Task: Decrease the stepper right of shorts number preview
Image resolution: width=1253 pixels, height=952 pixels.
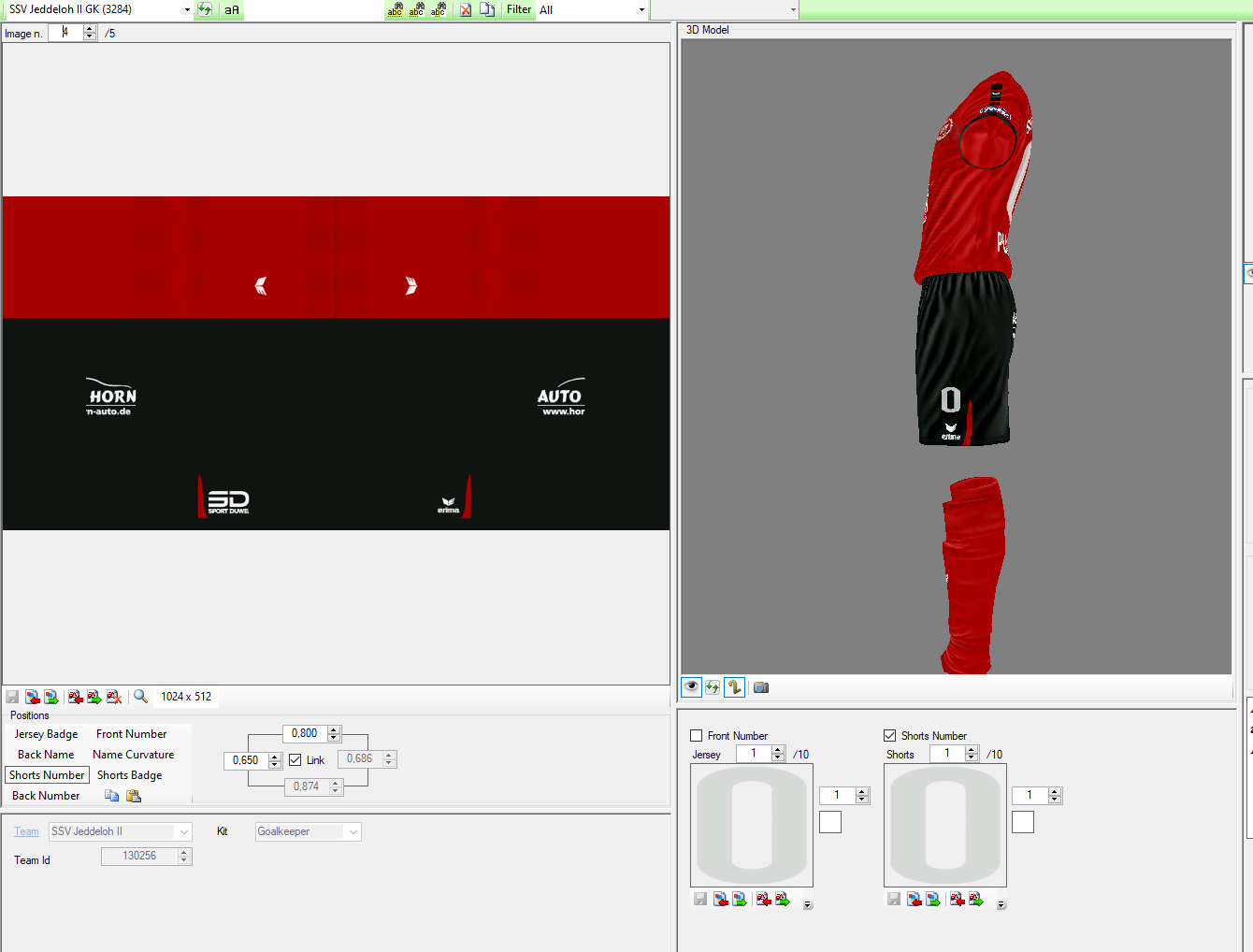Action: pyautogui.click(x=1055, y=800)
